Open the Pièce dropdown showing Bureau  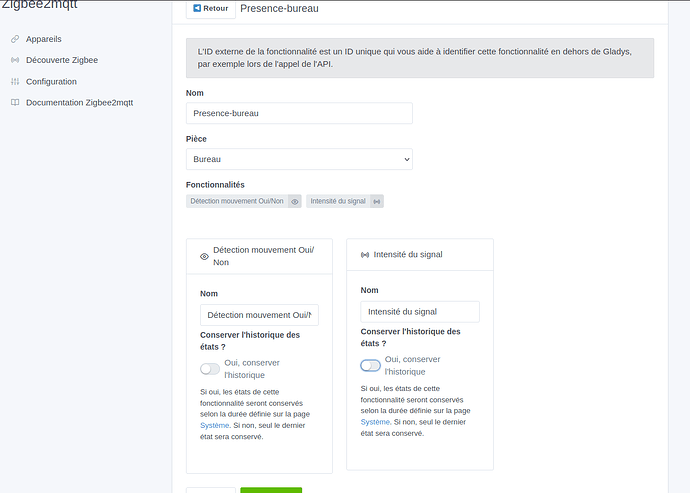[x=299, y=159]
